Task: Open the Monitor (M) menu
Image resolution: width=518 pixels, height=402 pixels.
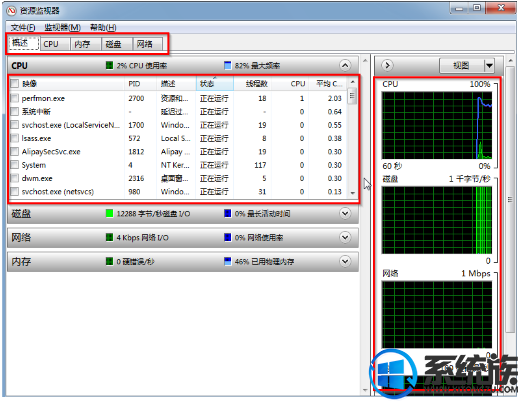Action: (x=62, y=27)
